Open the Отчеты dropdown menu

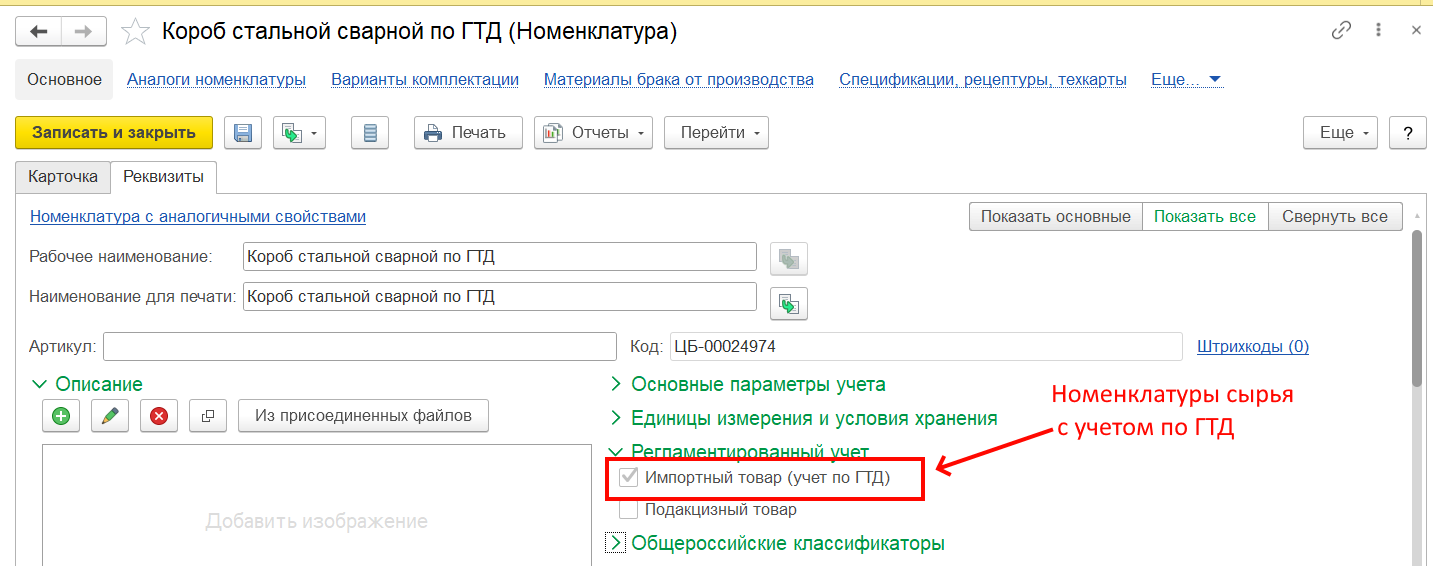click(x=593, y=133)
